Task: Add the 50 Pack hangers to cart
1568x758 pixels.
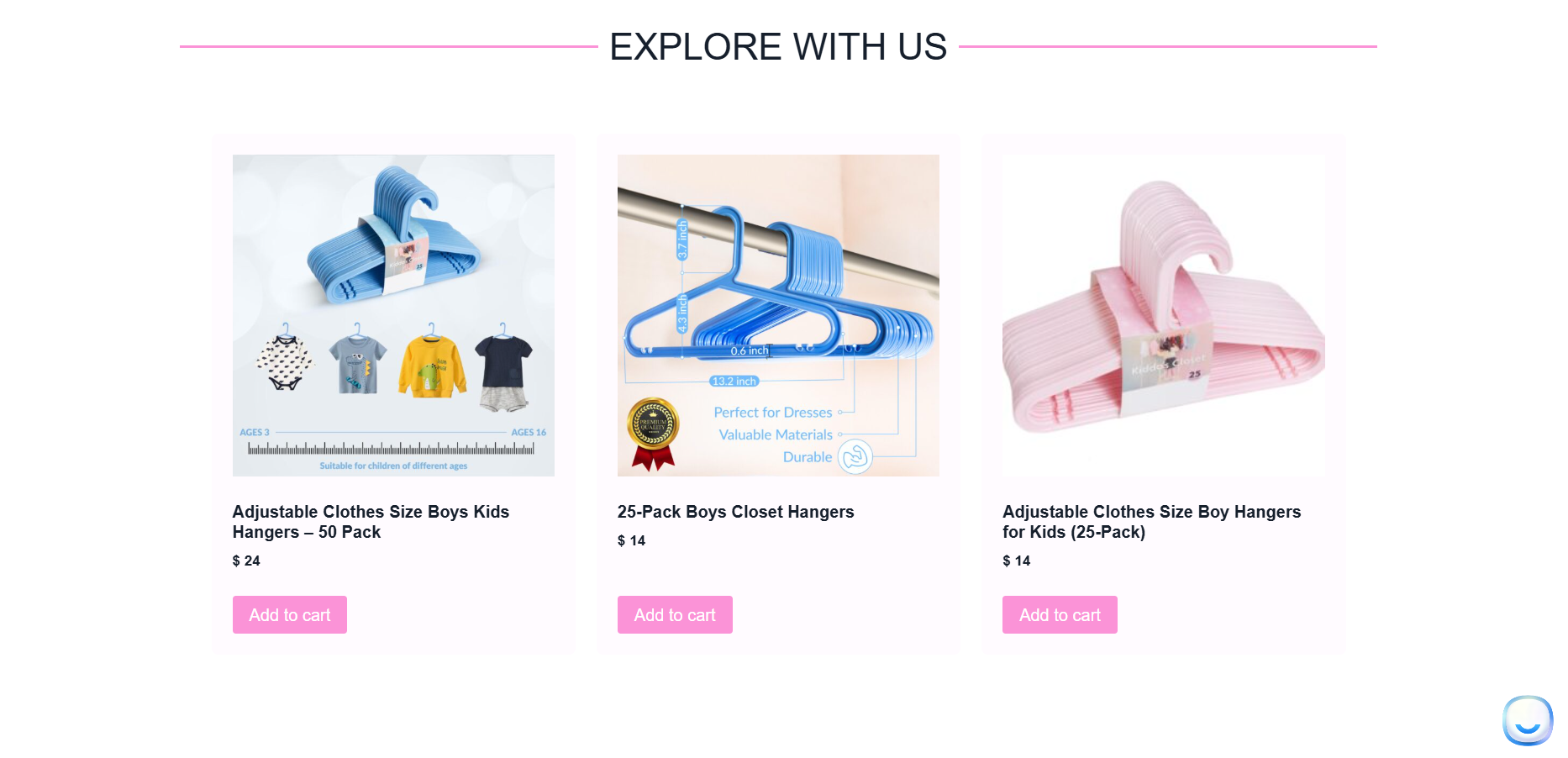Action: tap(290, 615)
